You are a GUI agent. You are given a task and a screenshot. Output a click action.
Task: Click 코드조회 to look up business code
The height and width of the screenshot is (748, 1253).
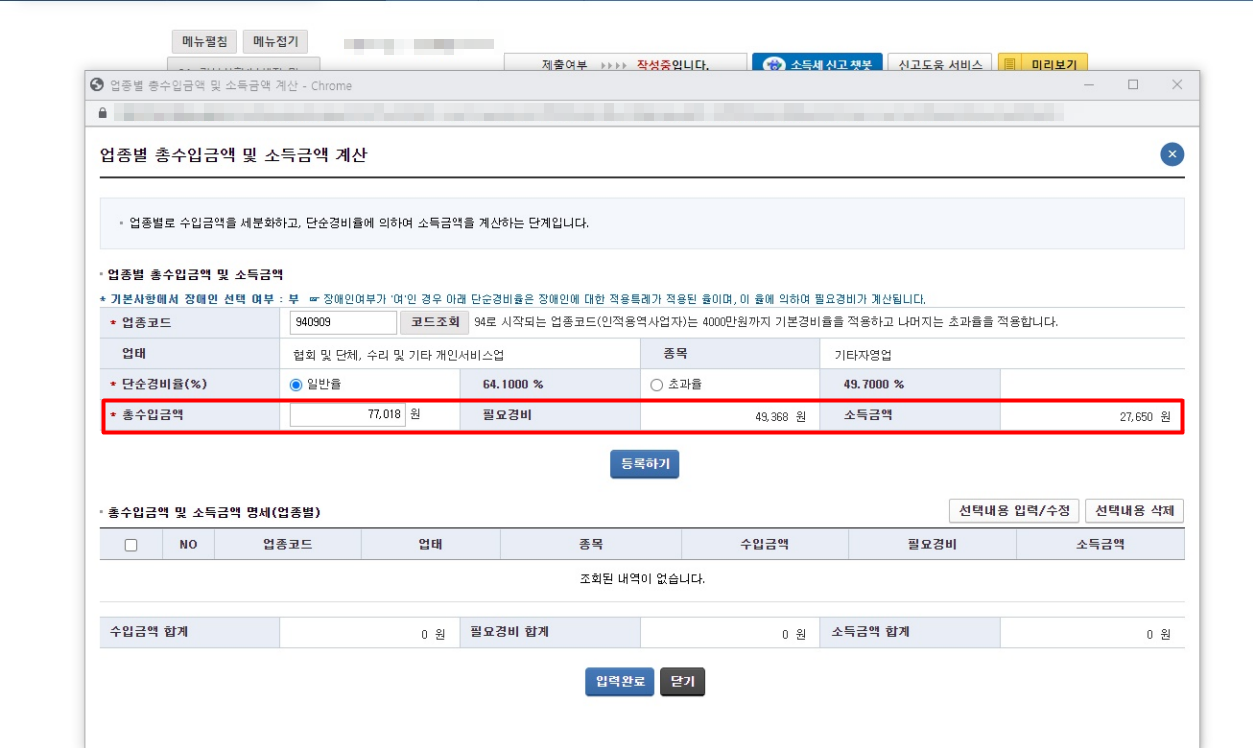(x=432, y=322)
